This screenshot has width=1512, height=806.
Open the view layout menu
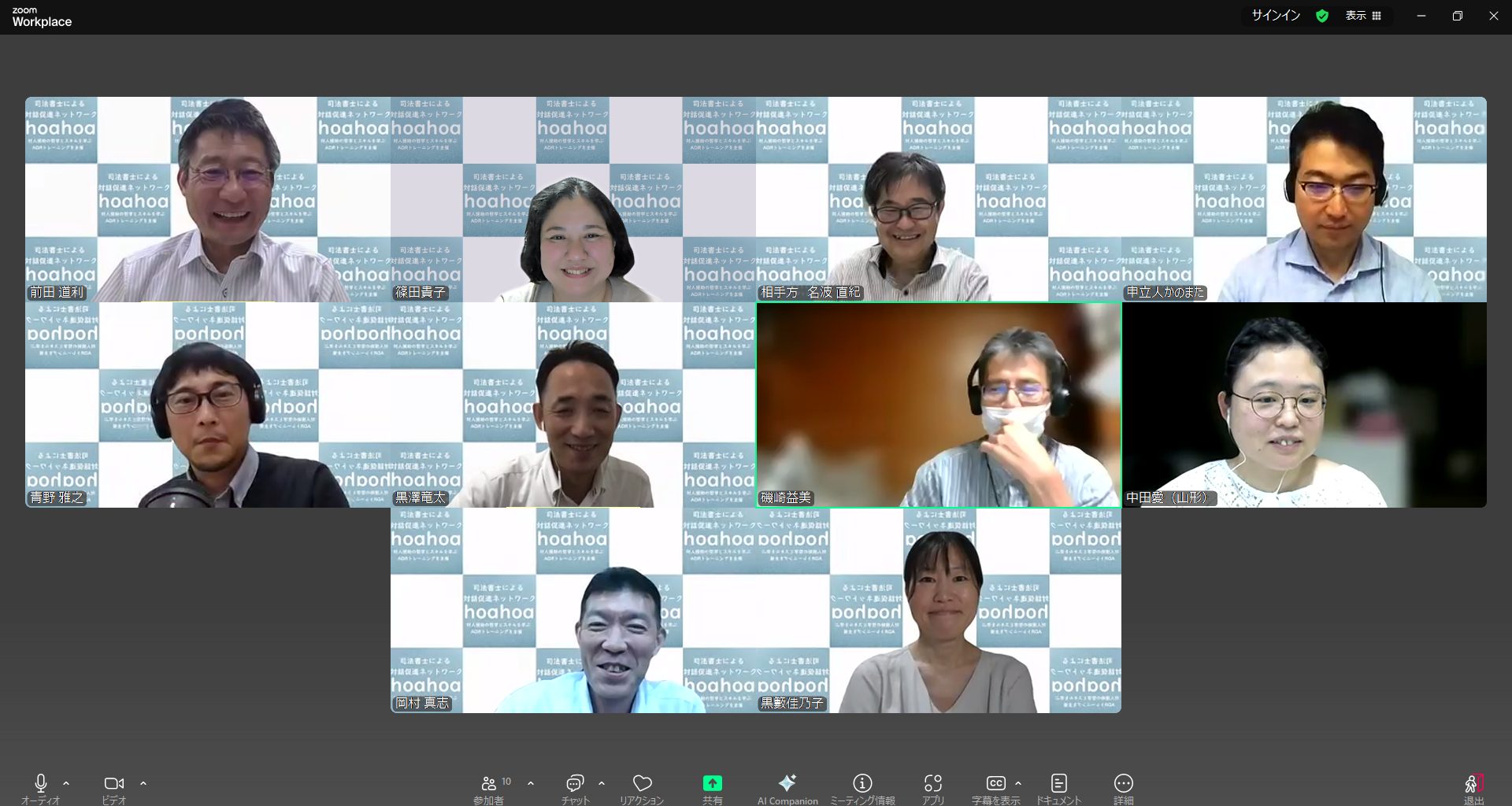click(x=1363, y=16)
